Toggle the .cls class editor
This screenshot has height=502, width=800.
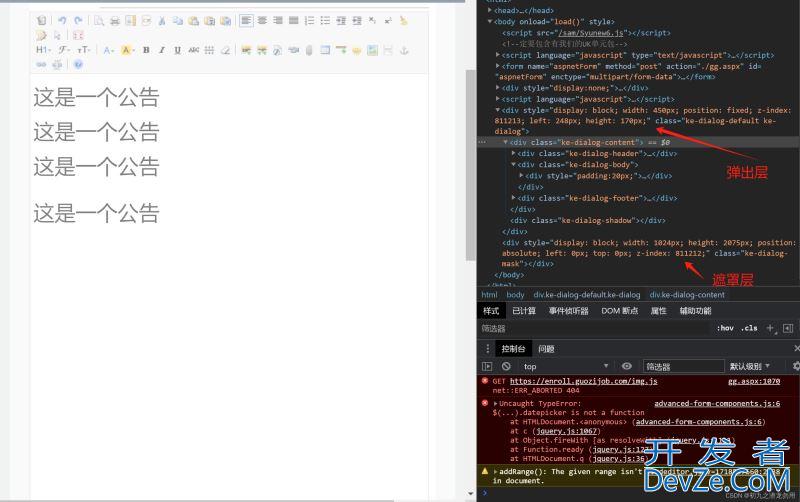click(749, 328)
